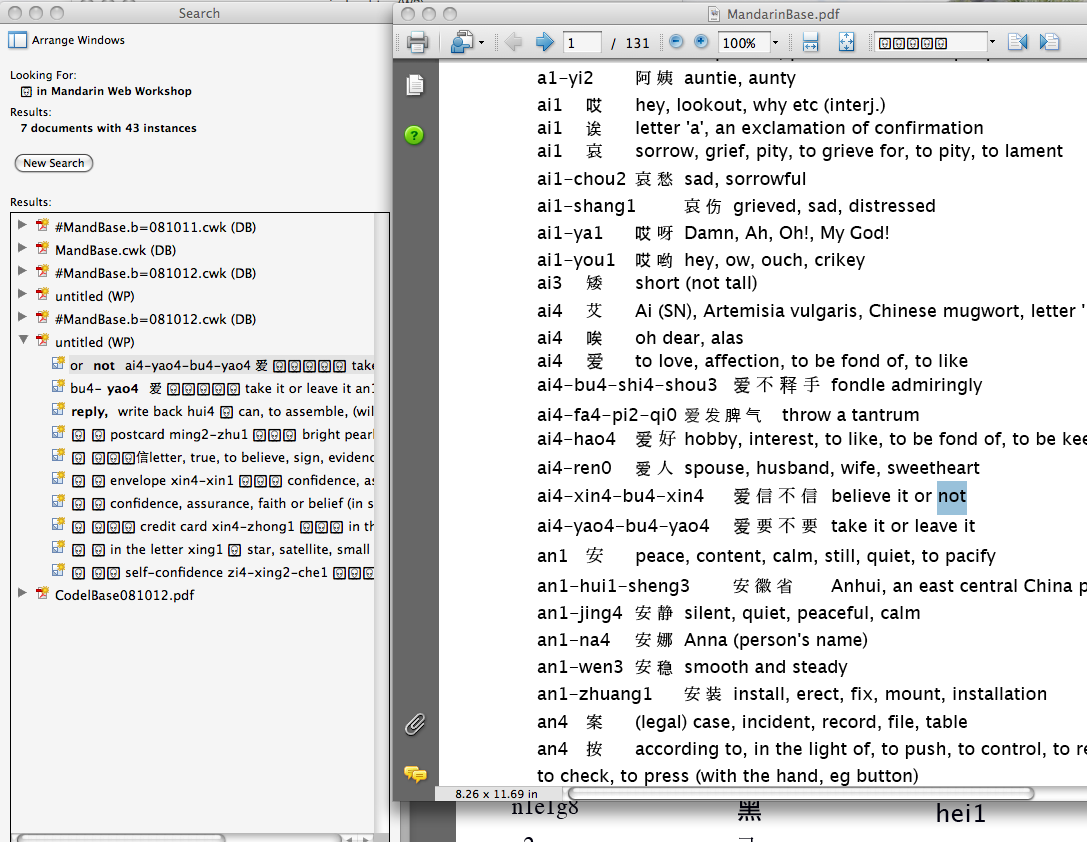Open the Pages navigation panel
The image size is (1087, 842).
(415, 85)
